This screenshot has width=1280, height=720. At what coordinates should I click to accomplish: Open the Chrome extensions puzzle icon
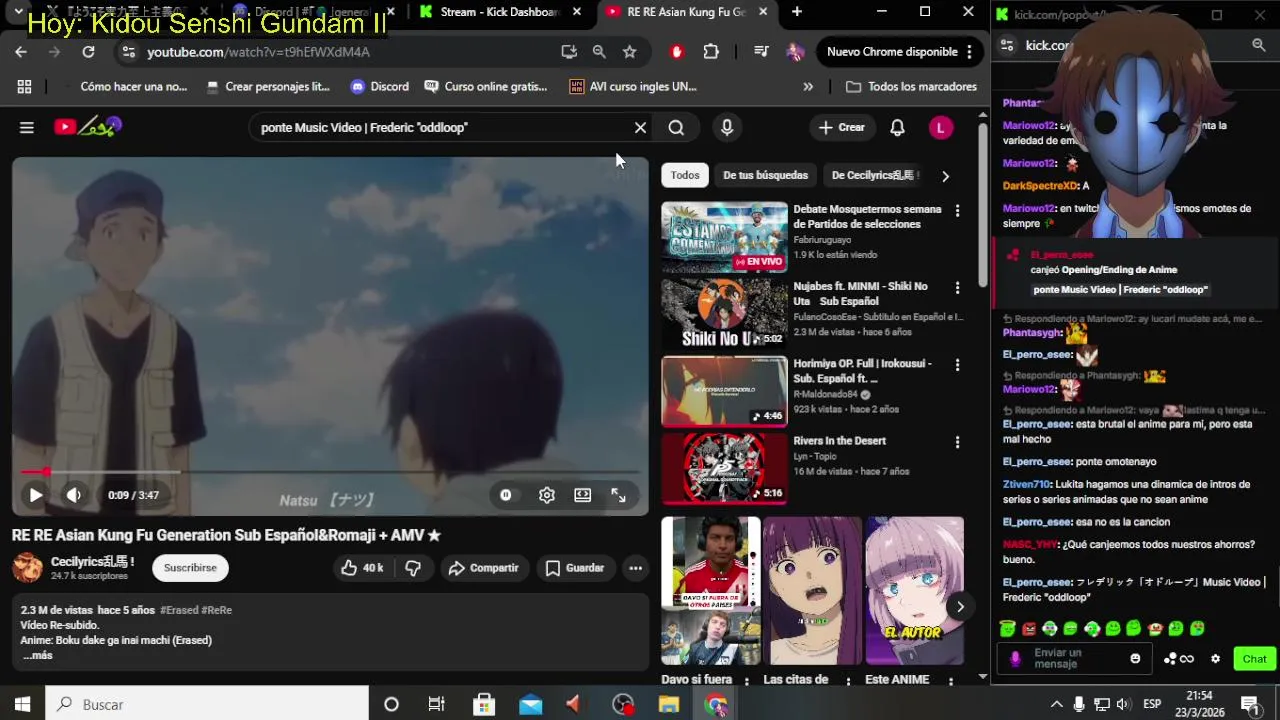point(711,52)
